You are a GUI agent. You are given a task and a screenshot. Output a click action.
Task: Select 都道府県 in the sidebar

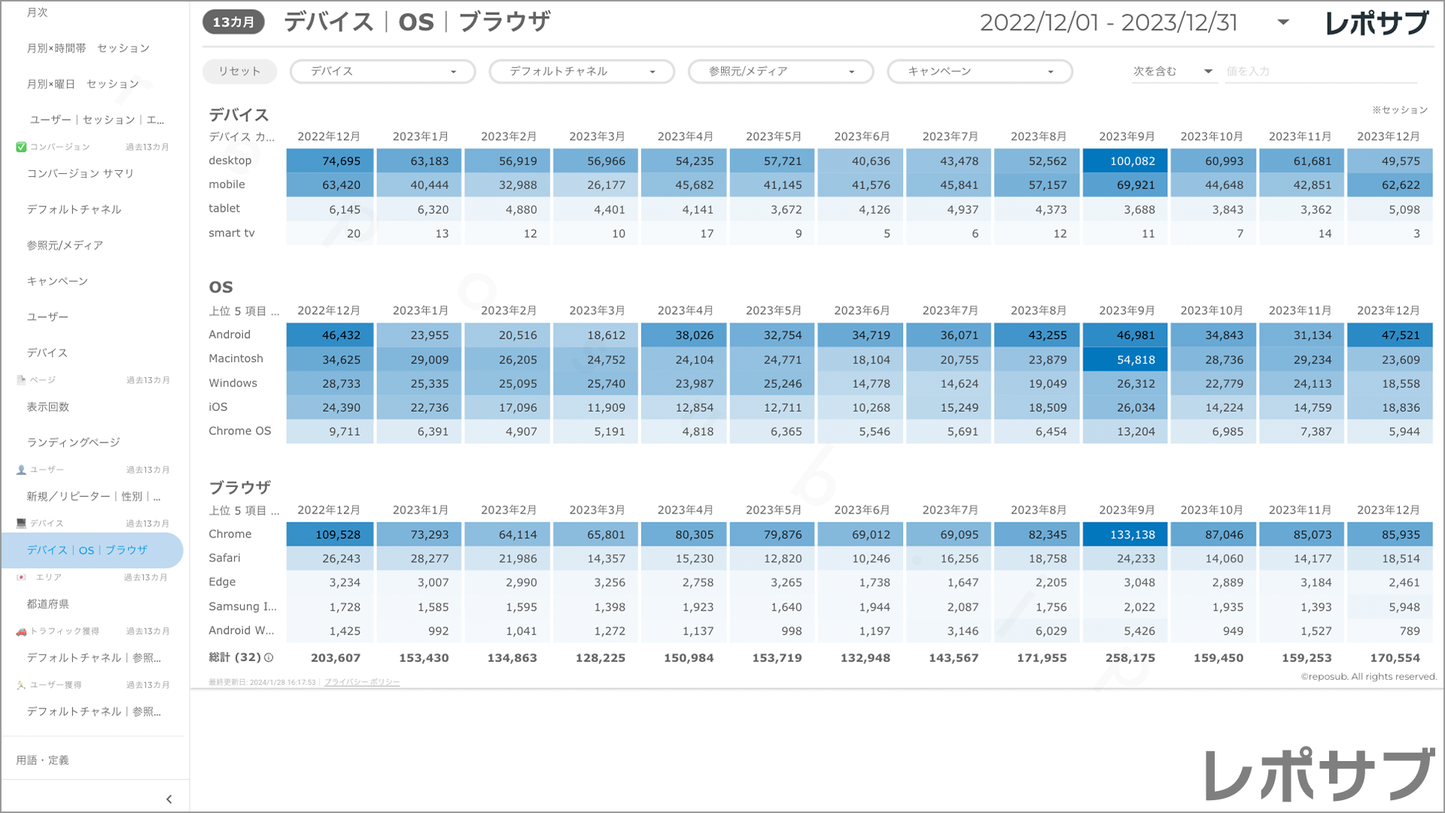(x=48, y=604)
